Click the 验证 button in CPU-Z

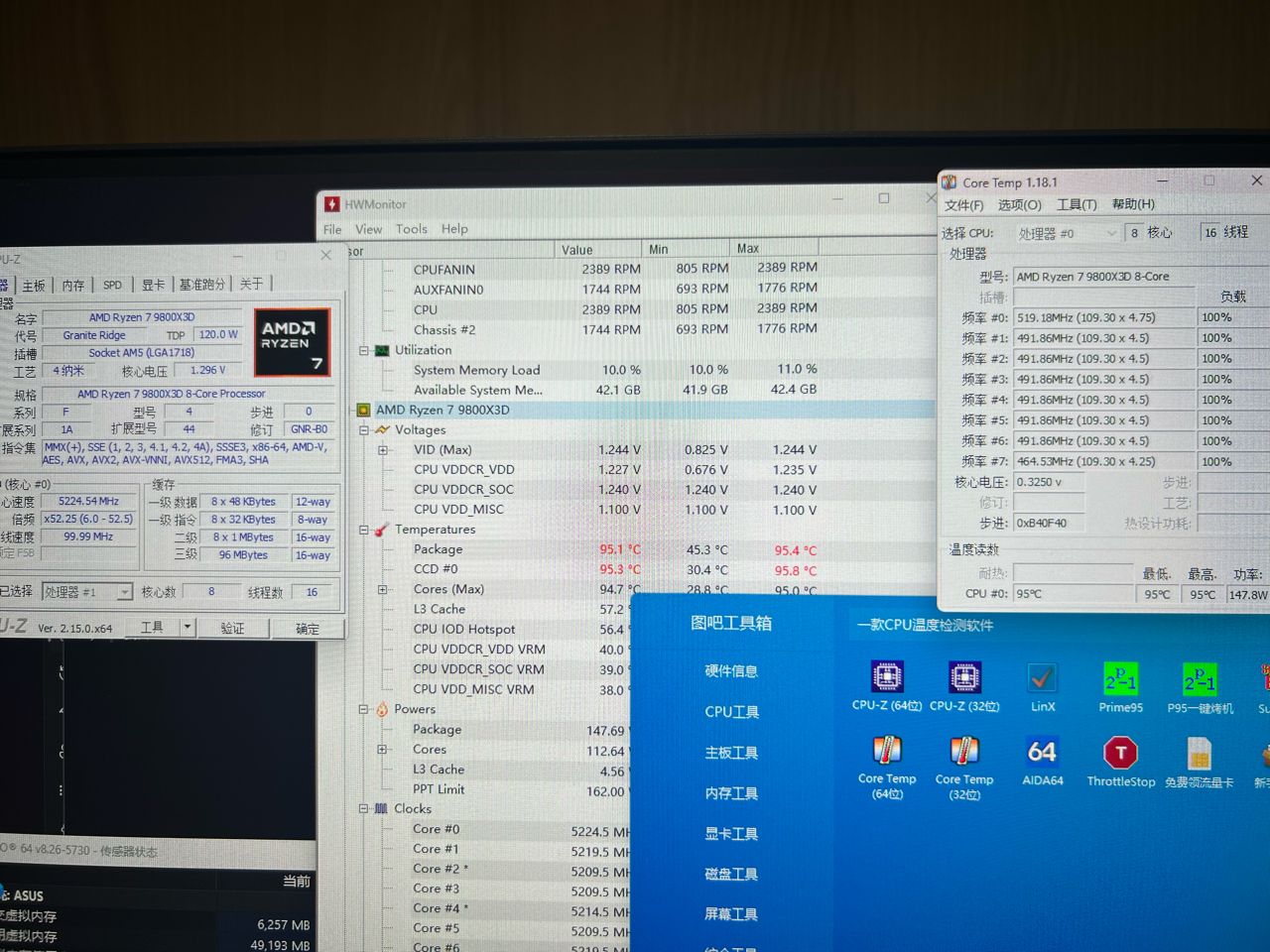tap(234, 628)
